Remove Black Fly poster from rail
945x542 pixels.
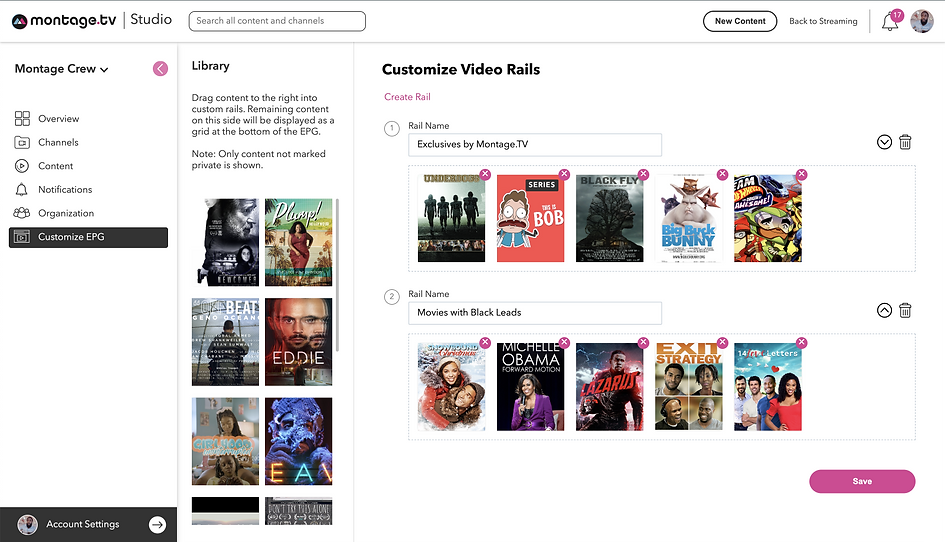[644, 174]
